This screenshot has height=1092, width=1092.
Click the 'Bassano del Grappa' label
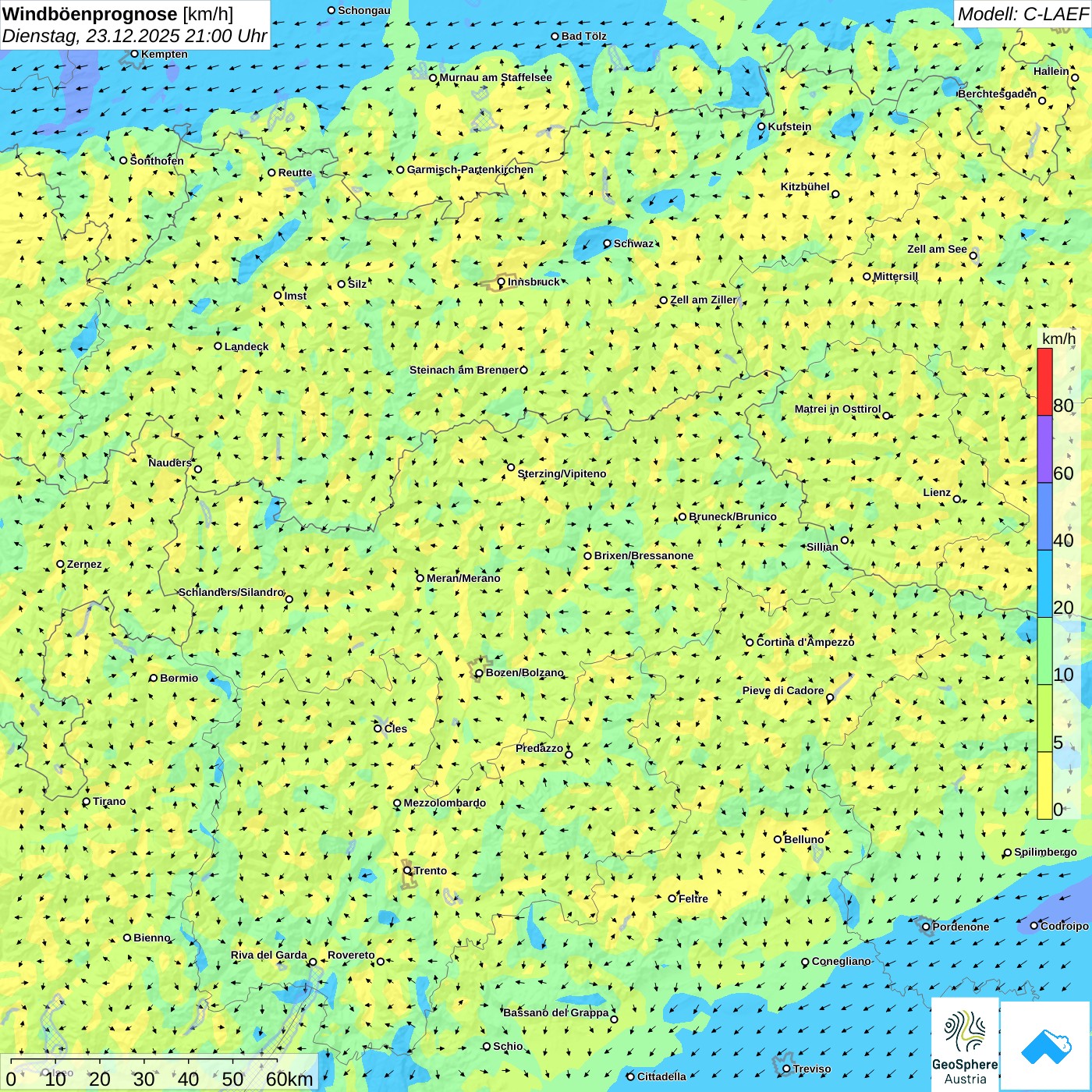tap(556, 1012)
